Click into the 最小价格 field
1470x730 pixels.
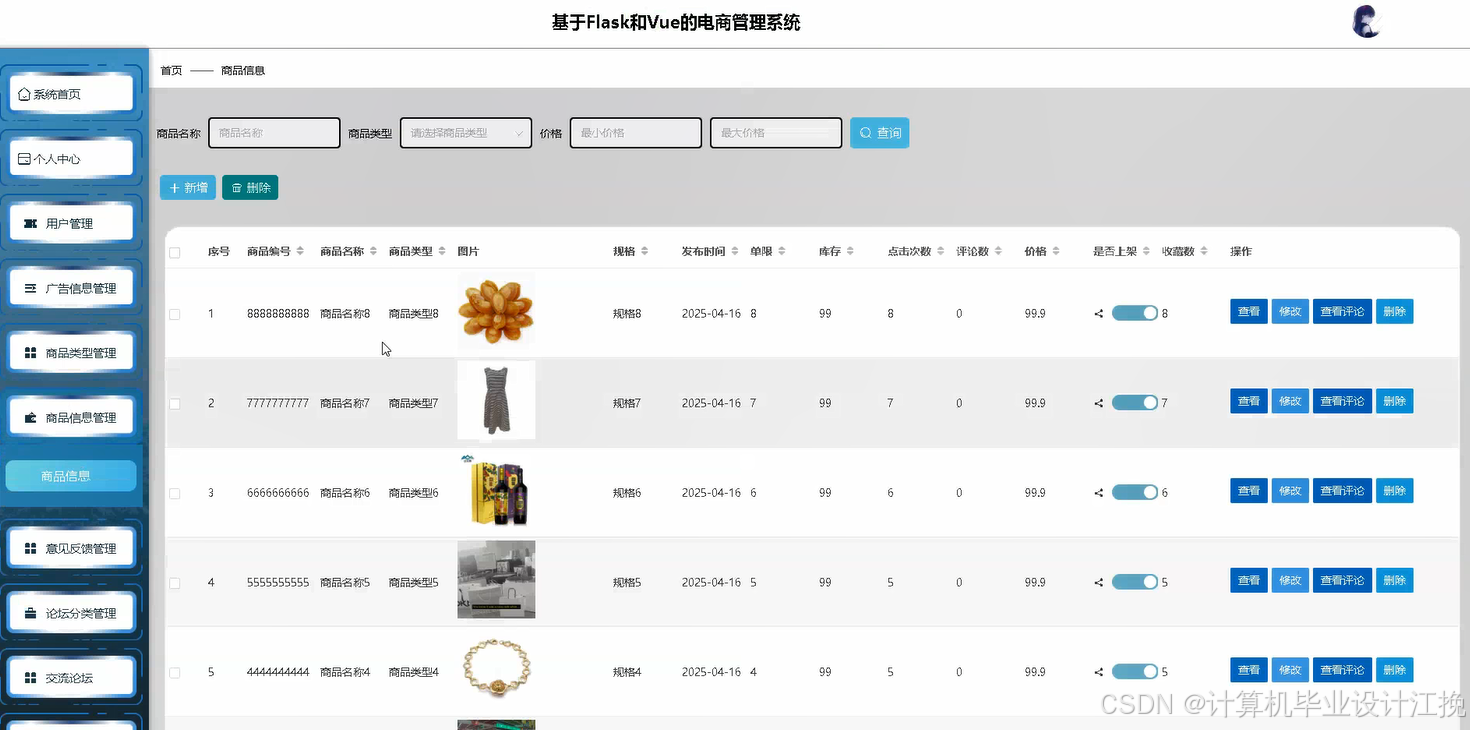(x=635, y=133)
